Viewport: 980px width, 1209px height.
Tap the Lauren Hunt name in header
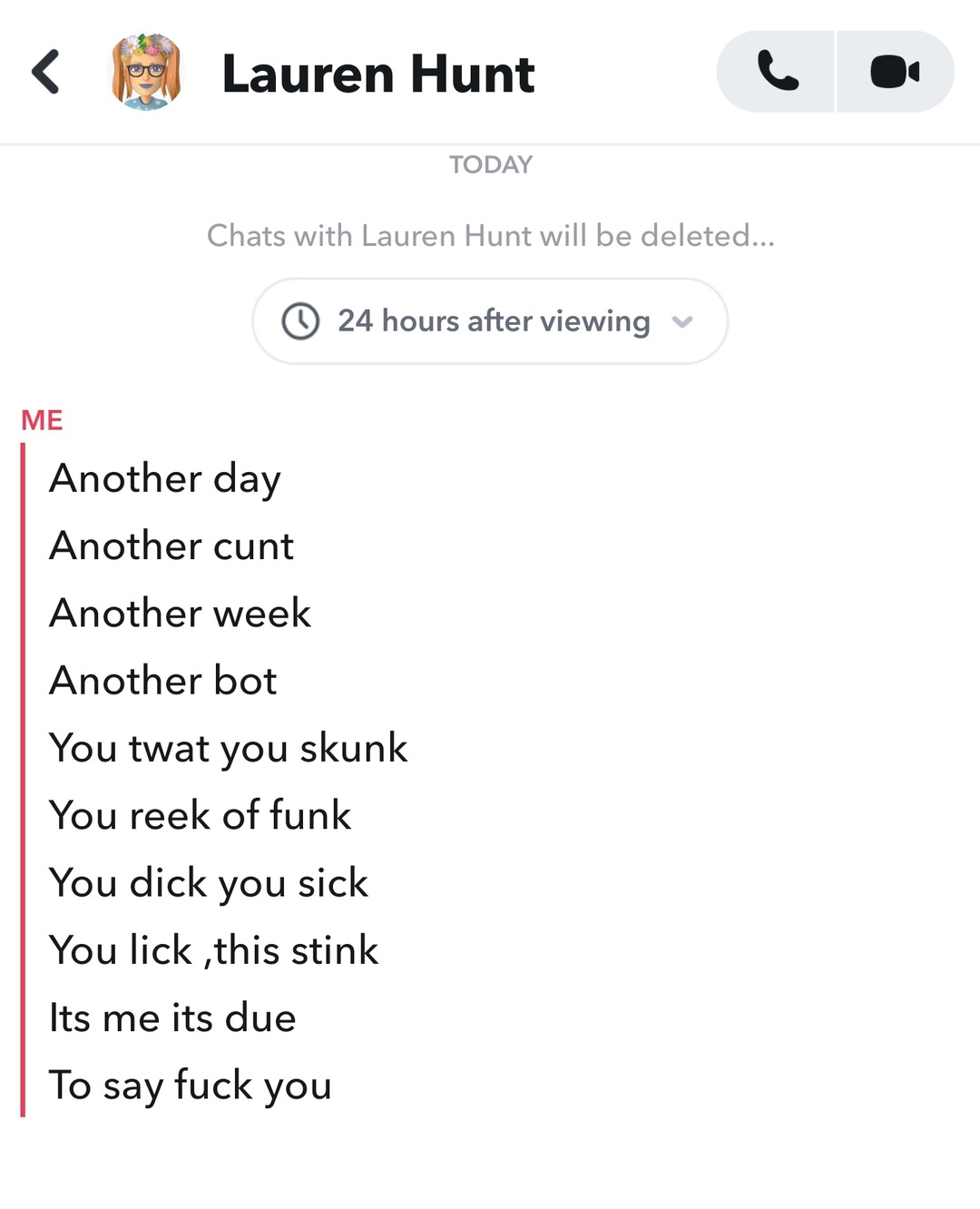377,74
